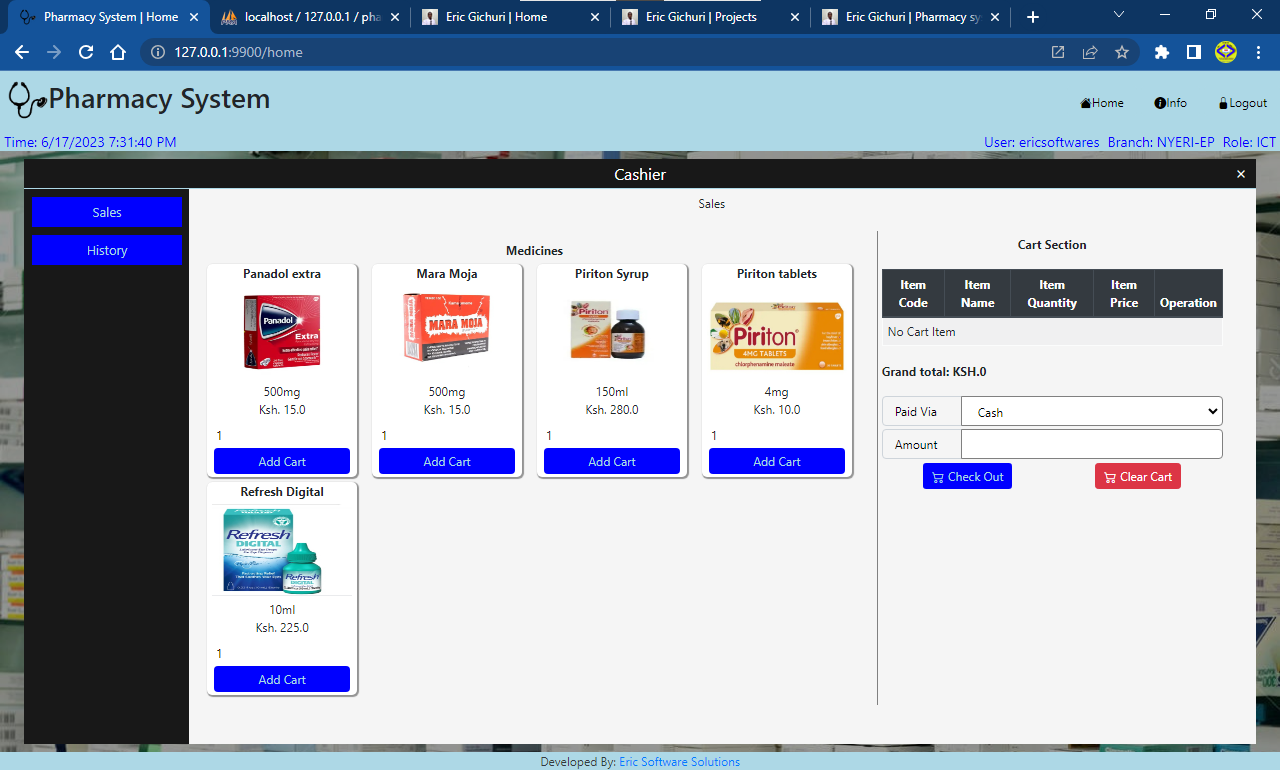Open Chrome three-dot menu

(x=1258, y=52)
